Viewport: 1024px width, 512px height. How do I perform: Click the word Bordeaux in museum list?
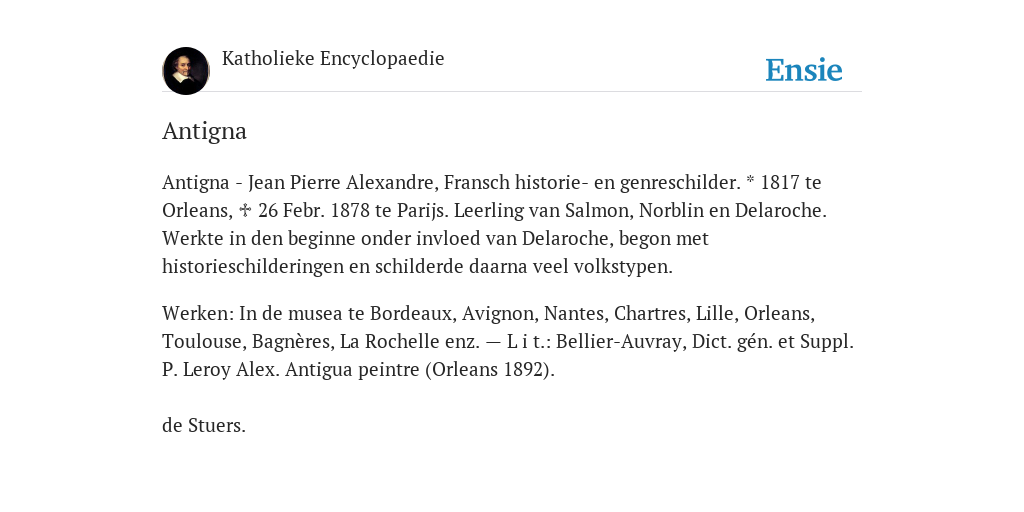click(x=412, y=313)
